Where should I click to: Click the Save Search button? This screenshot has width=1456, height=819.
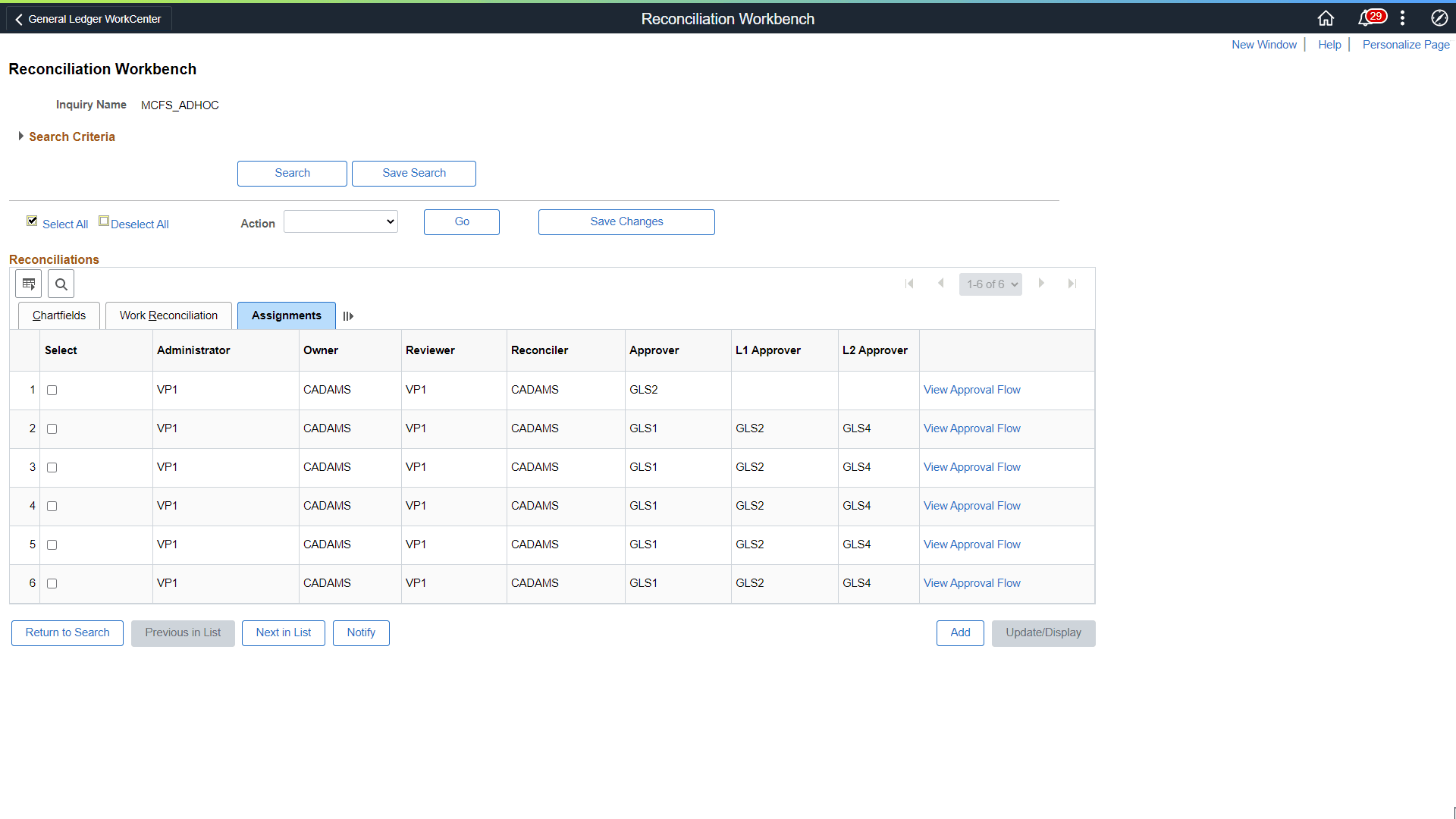click(x=413, y=173)
